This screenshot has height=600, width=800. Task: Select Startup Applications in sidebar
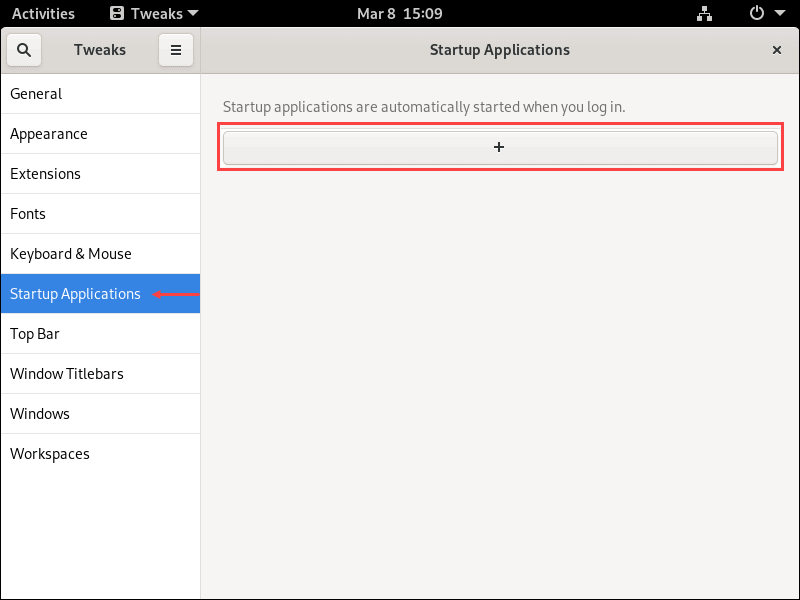click(x=101, y=294)
